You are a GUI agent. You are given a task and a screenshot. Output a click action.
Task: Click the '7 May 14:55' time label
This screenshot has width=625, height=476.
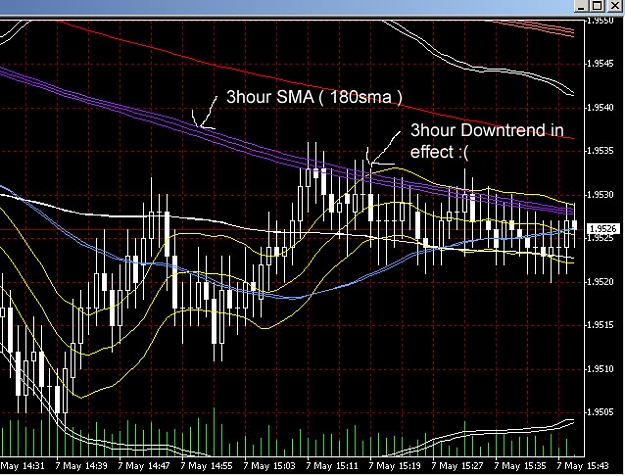206,466
